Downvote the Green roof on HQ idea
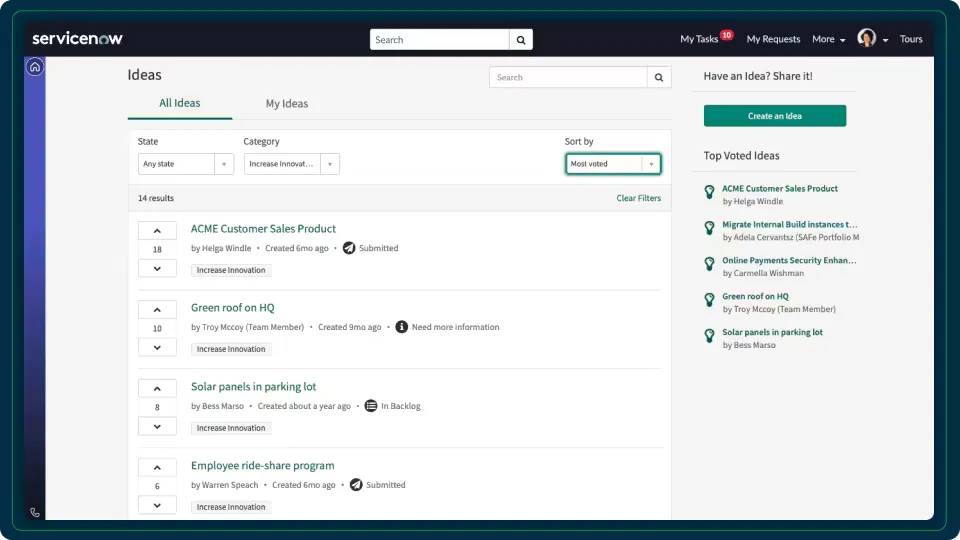The image size is (960, 540). [157, 347]
